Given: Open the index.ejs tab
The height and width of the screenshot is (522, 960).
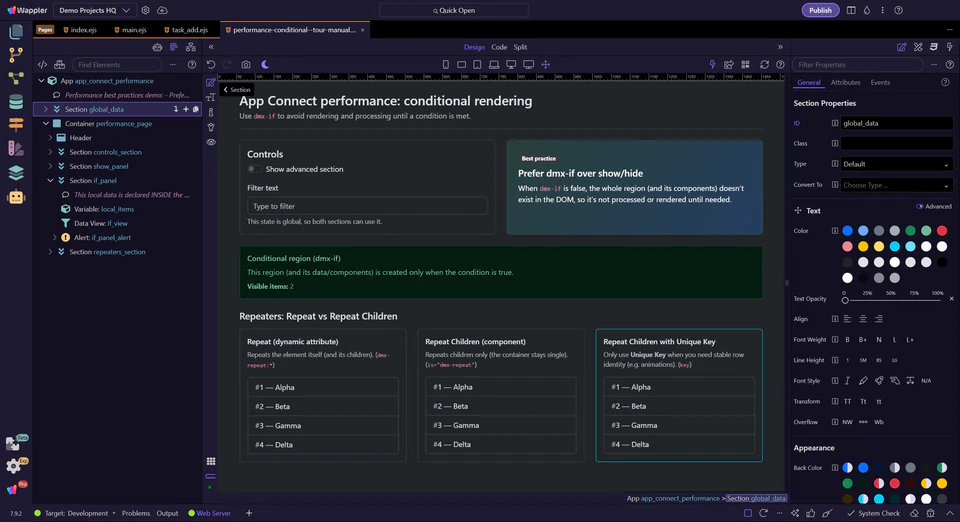Looking at the screenshot, I should coord(80,30).
